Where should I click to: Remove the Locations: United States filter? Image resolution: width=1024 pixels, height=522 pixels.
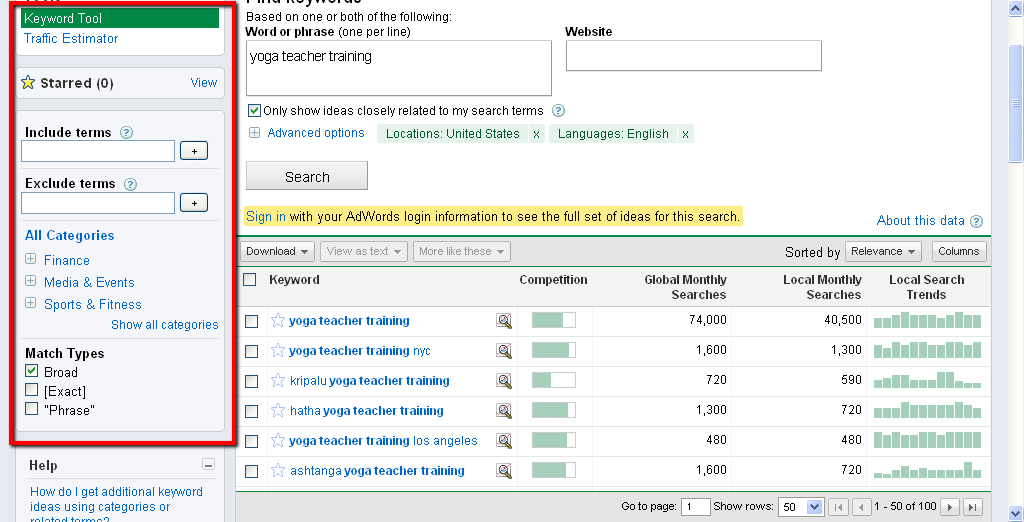click(x=536, y=134)
